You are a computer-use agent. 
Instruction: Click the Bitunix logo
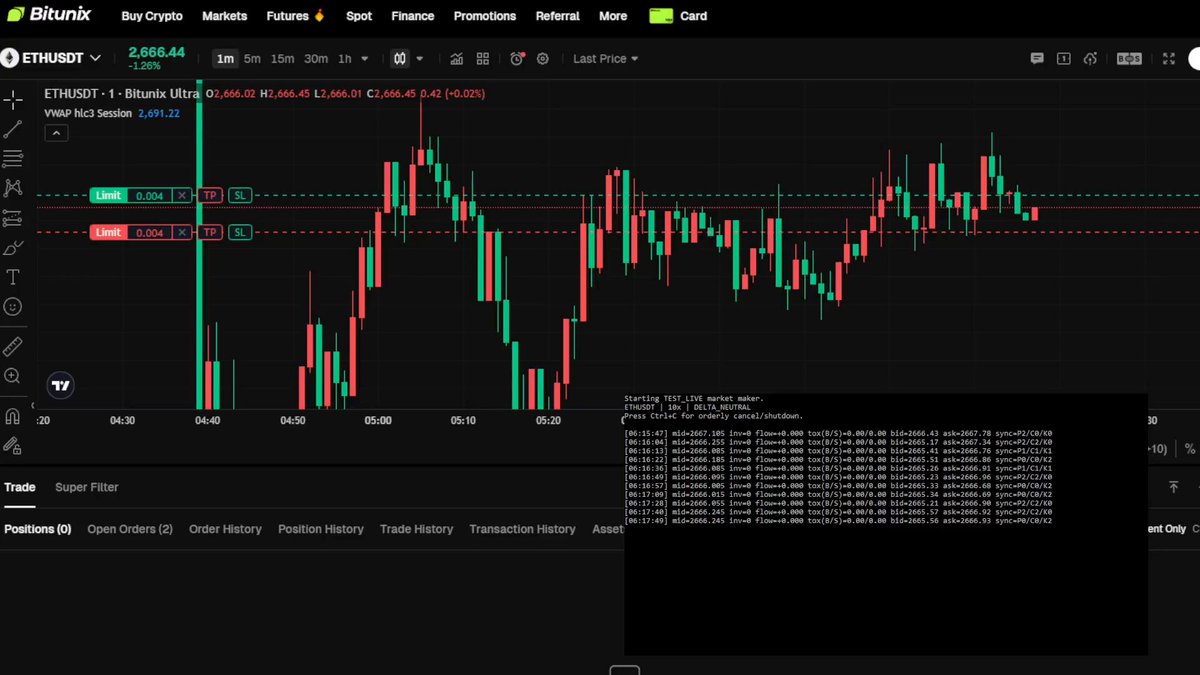pyautogui.click(x=47, y=15)
